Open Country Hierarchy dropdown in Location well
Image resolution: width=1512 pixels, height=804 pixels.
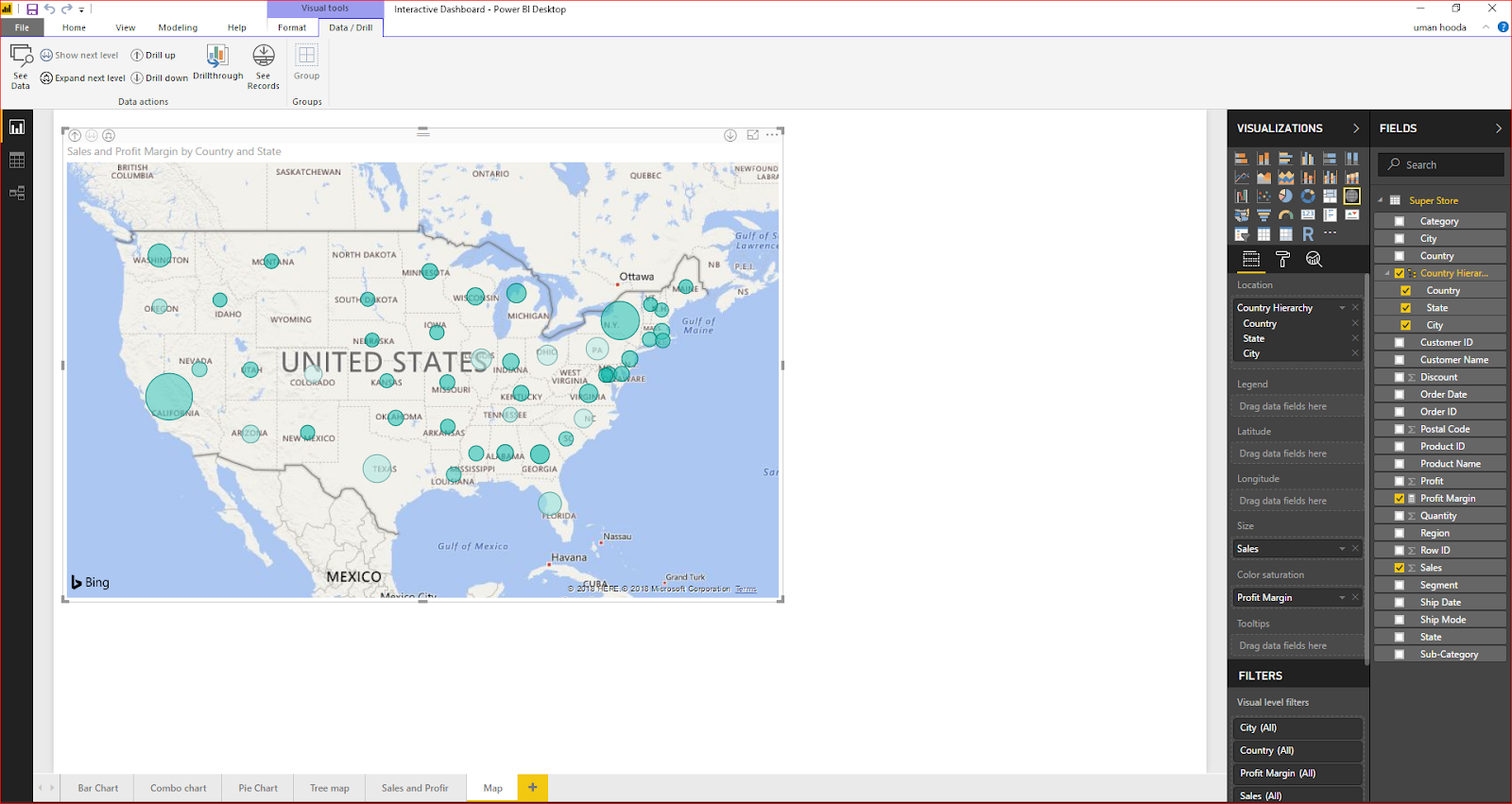click(x=1342, y=308)
